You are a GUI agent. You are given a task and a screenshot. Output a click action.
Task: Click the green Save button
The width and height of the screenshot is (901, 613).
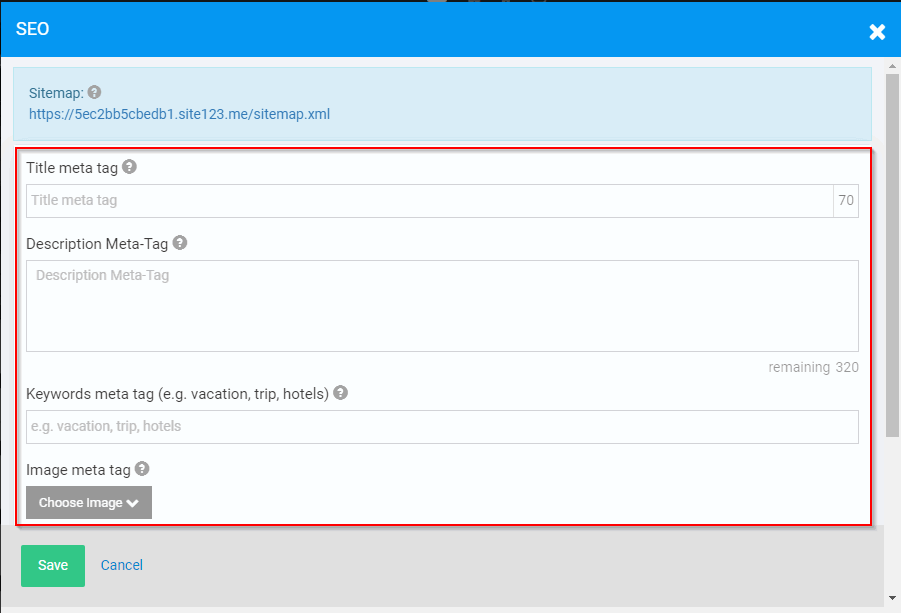(53, 566)
